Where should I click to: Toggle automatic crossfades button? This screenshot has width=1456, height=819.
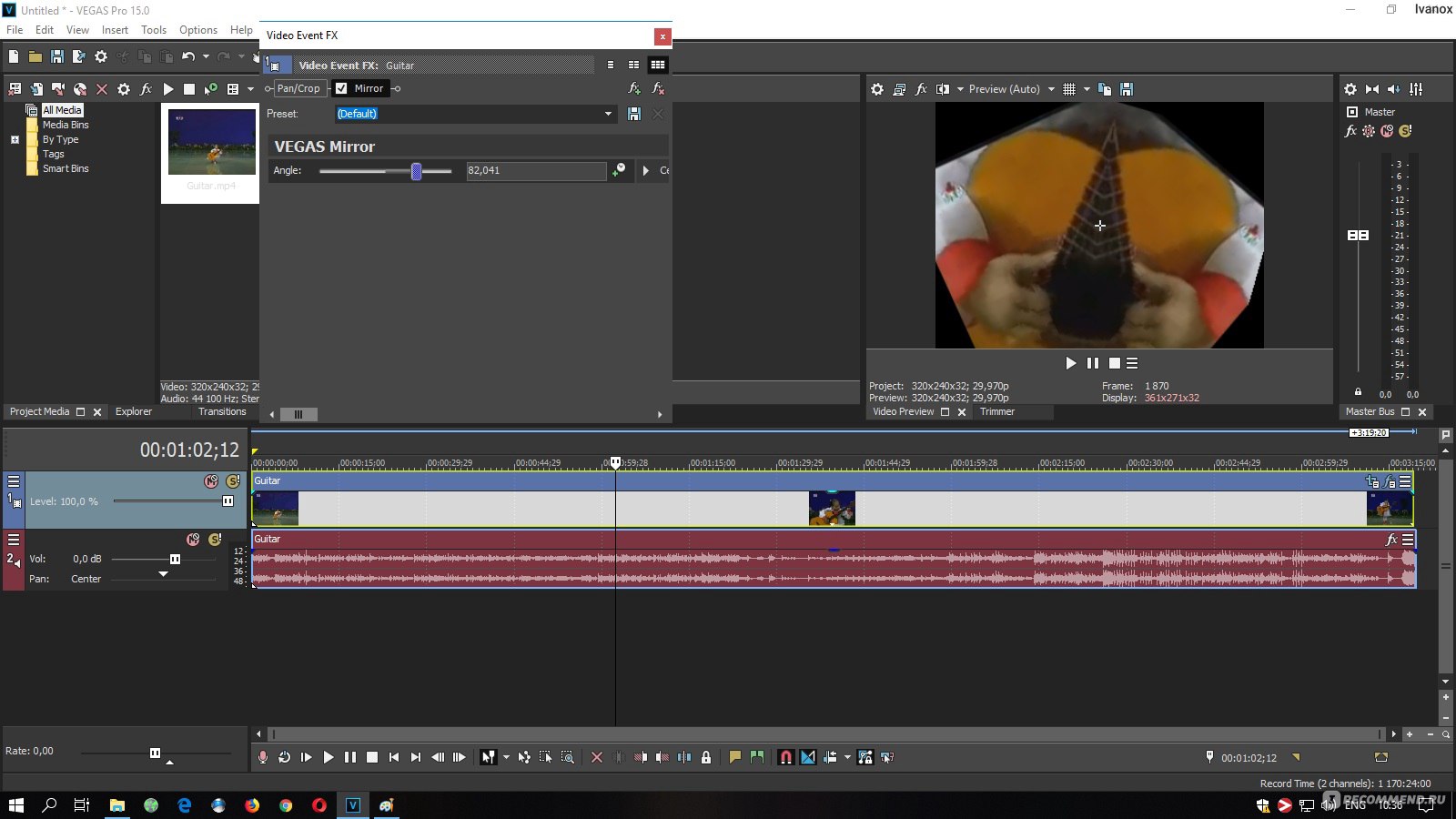[x=808, y=757]
